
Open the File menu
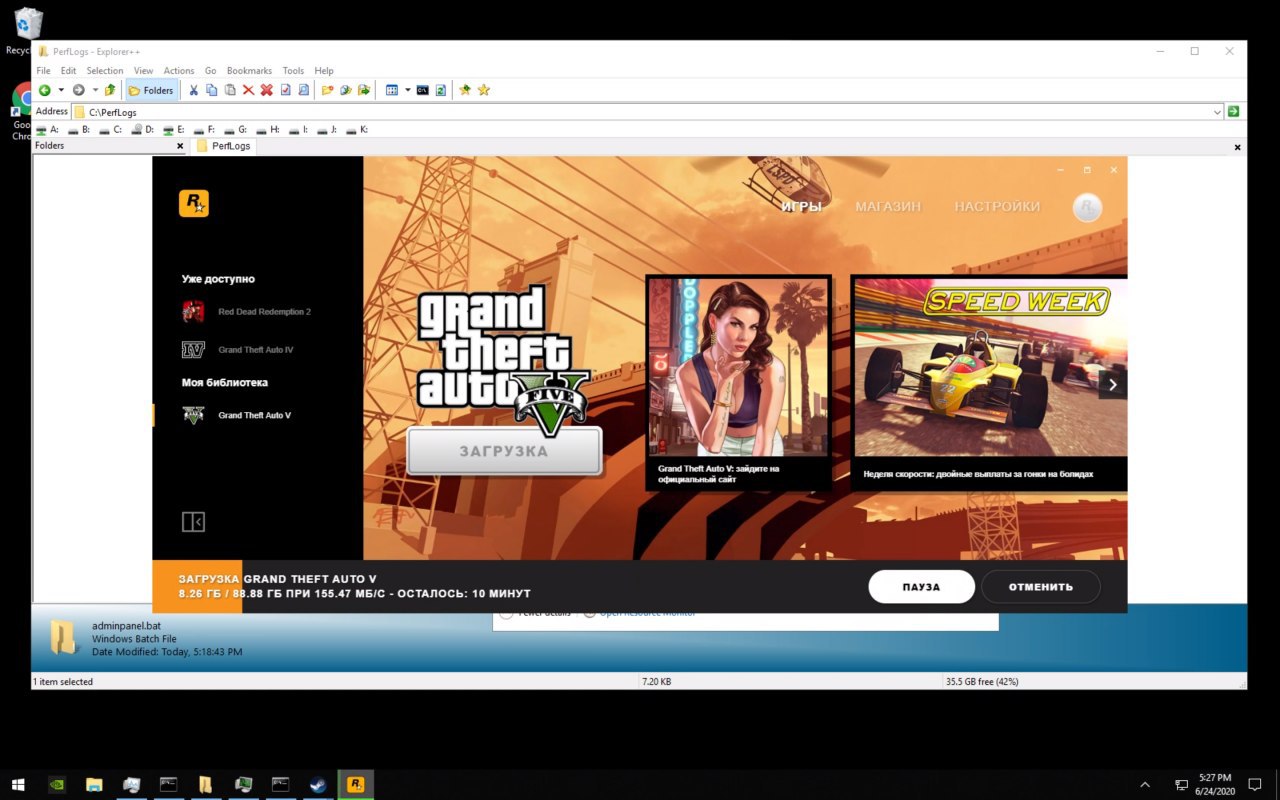point(43,71)
